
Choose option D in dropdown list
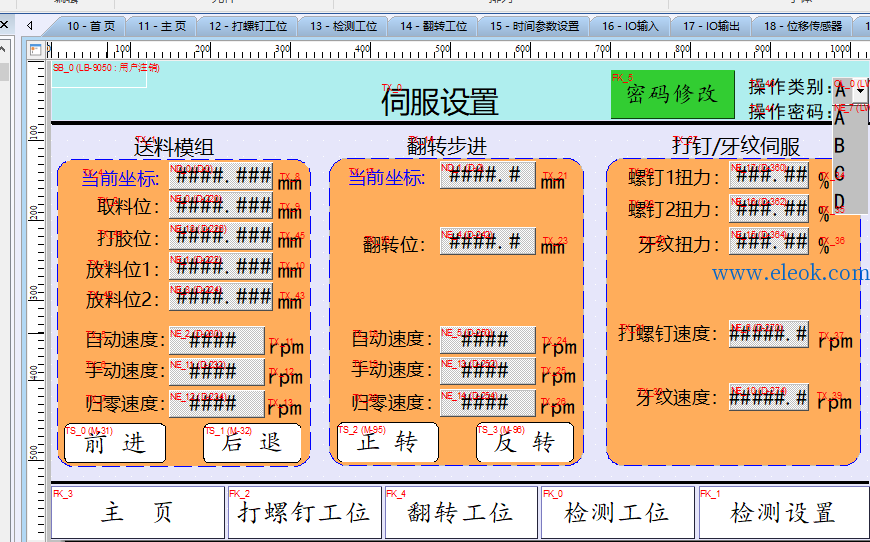click(839, 201)
